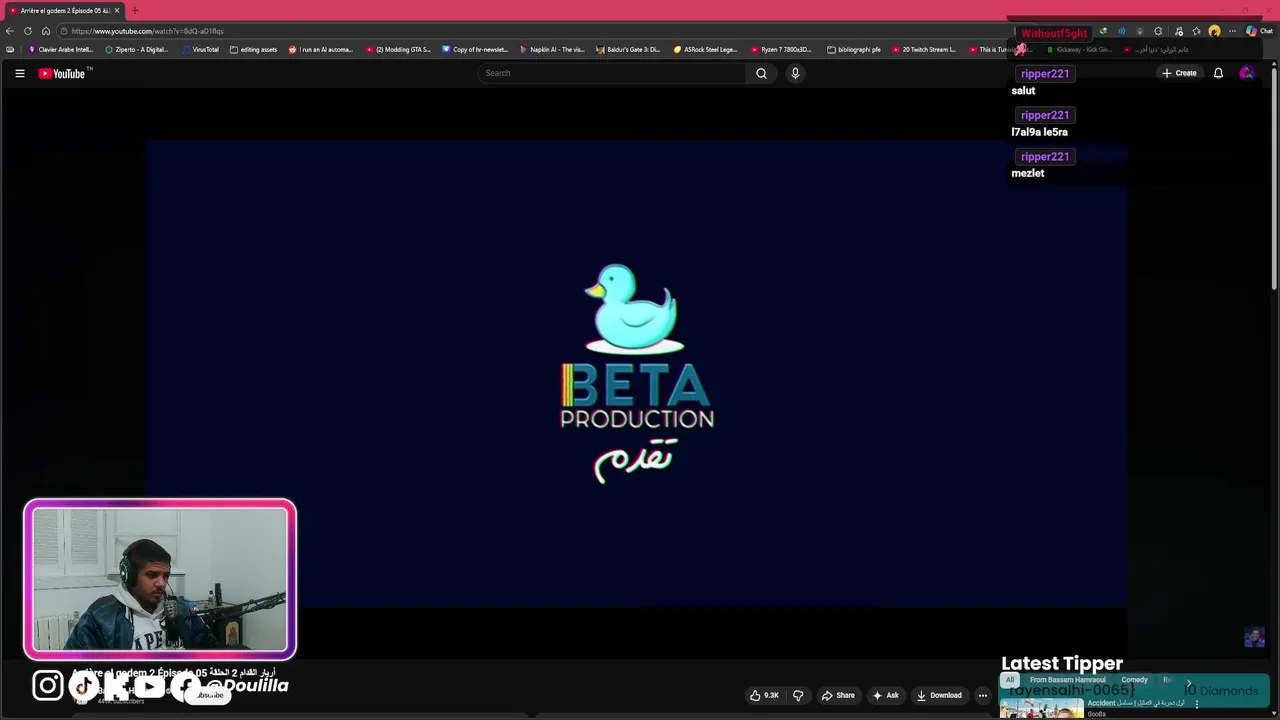The image size is (1280, 720).
Task: Like the video showing 9.3K likes
Action: point(765,695)
